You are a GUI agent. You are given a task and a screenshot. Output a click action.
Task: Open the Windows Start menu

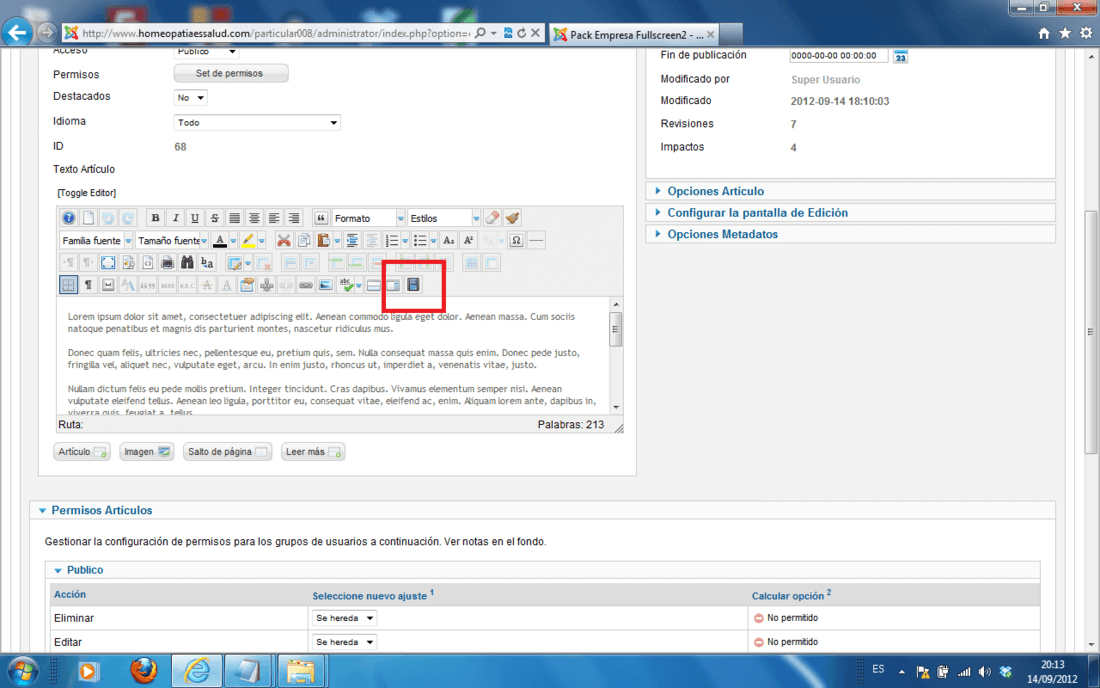22,671
